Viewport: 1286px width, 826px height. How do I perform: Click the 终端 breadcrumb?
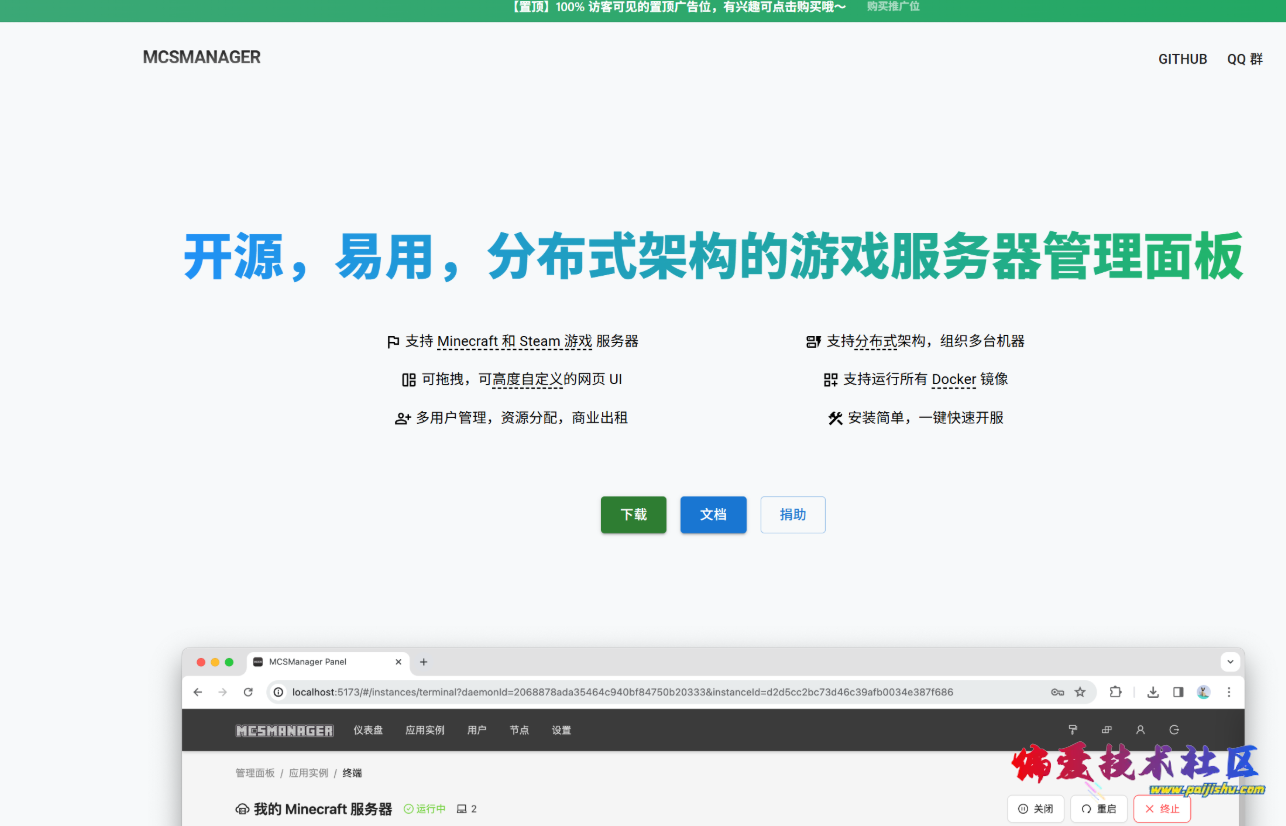[x=353, y=773]
